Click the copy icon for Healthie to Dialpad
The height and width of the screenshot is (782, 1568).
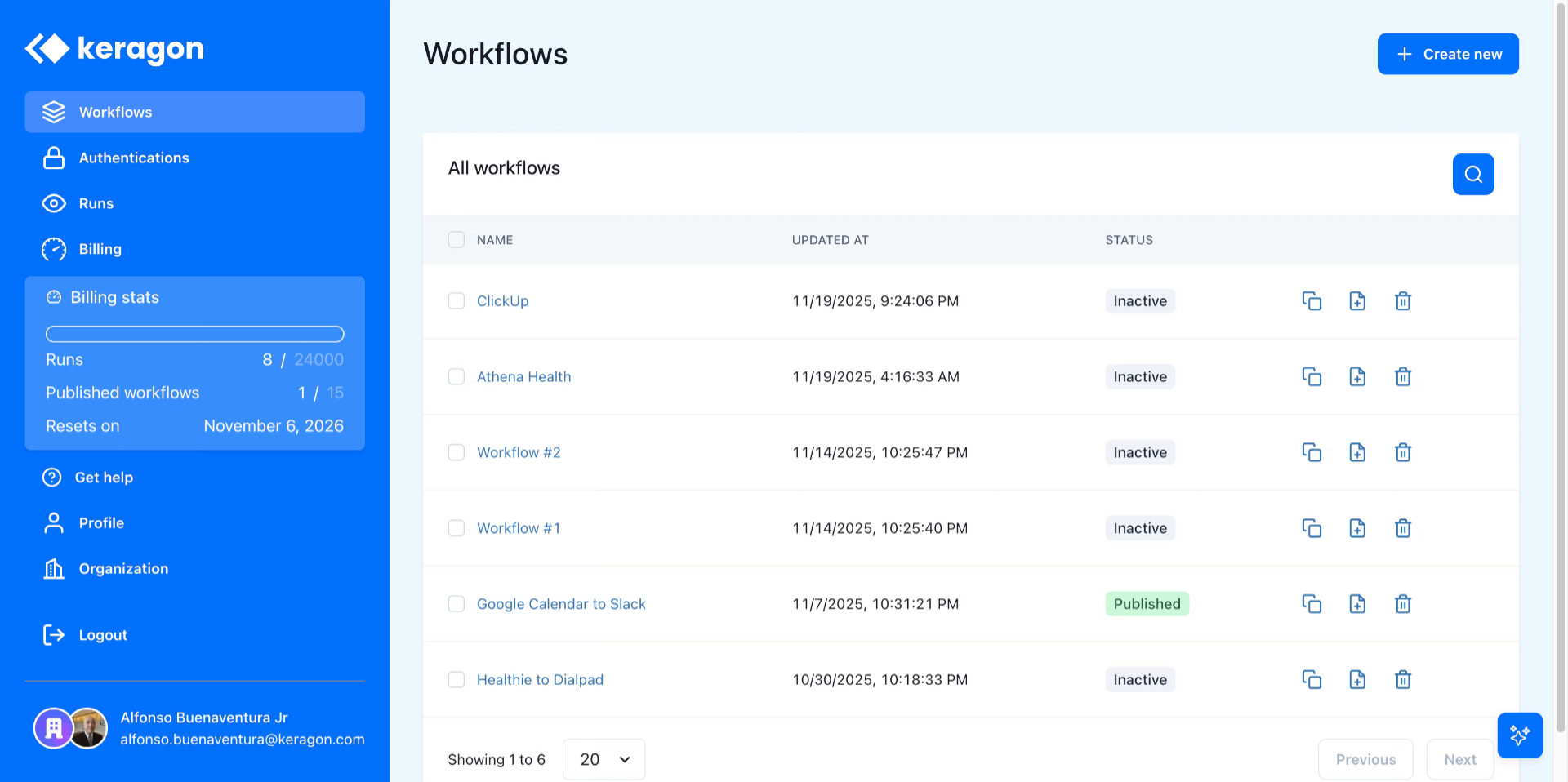(1312, 680)
